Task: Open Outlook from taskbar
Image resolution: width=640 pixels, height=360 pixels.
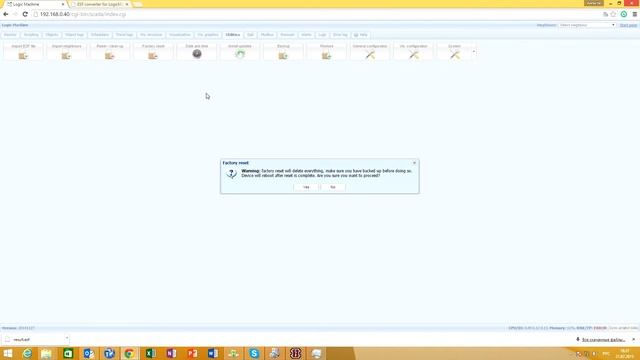Action: (89, 353)
